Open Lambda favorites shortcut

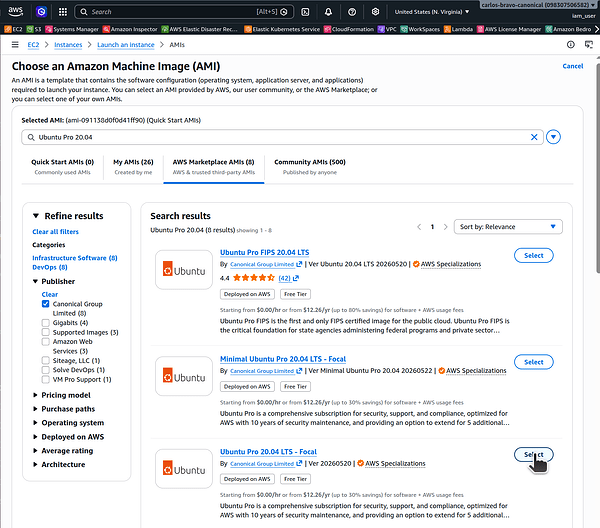pyautogui.click(x=458, y=29)
